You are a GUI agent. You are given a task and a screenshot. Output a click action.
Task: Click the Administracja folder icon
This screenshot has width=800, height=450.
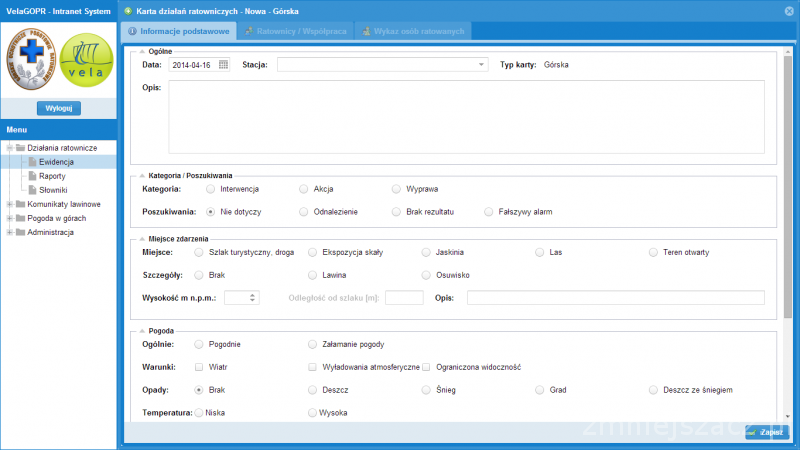pyautogui.click(x=19, y=232)
